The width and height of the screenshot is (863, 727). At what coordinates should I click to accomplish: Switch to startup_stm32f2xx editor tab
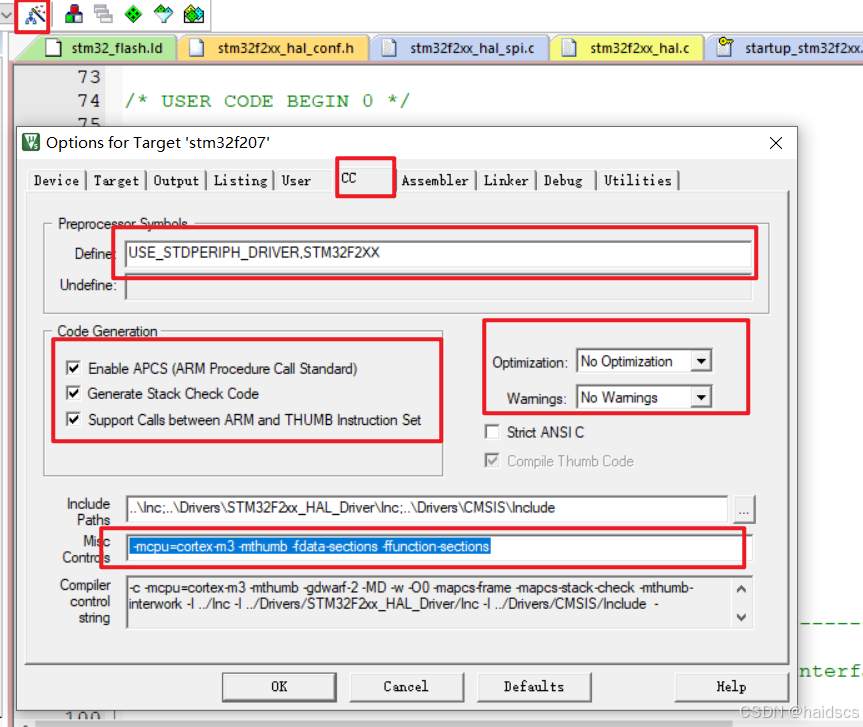[787, 48]
